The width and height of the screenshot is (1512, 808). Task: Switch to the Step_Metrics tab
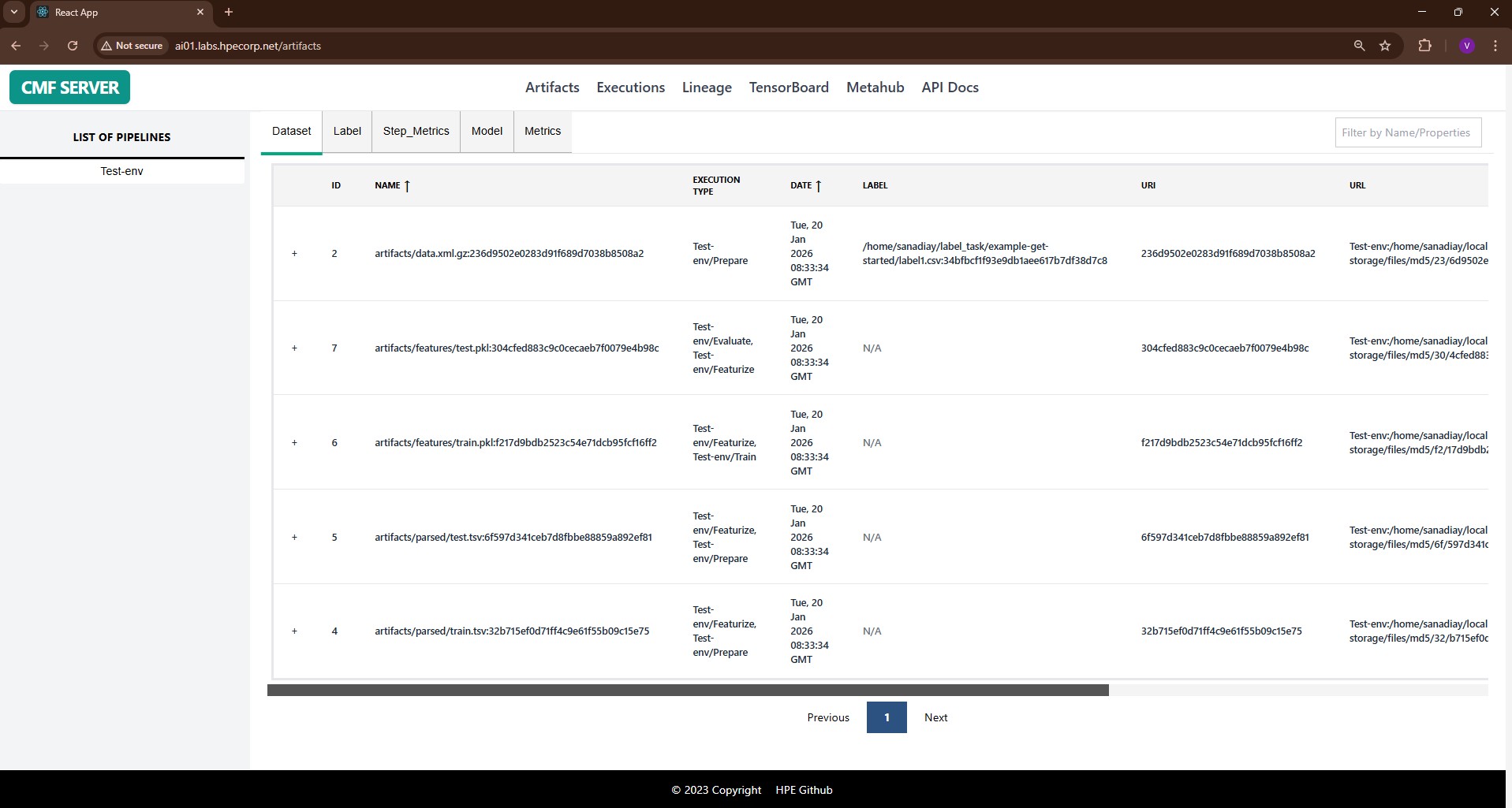[x=415, y=131]
